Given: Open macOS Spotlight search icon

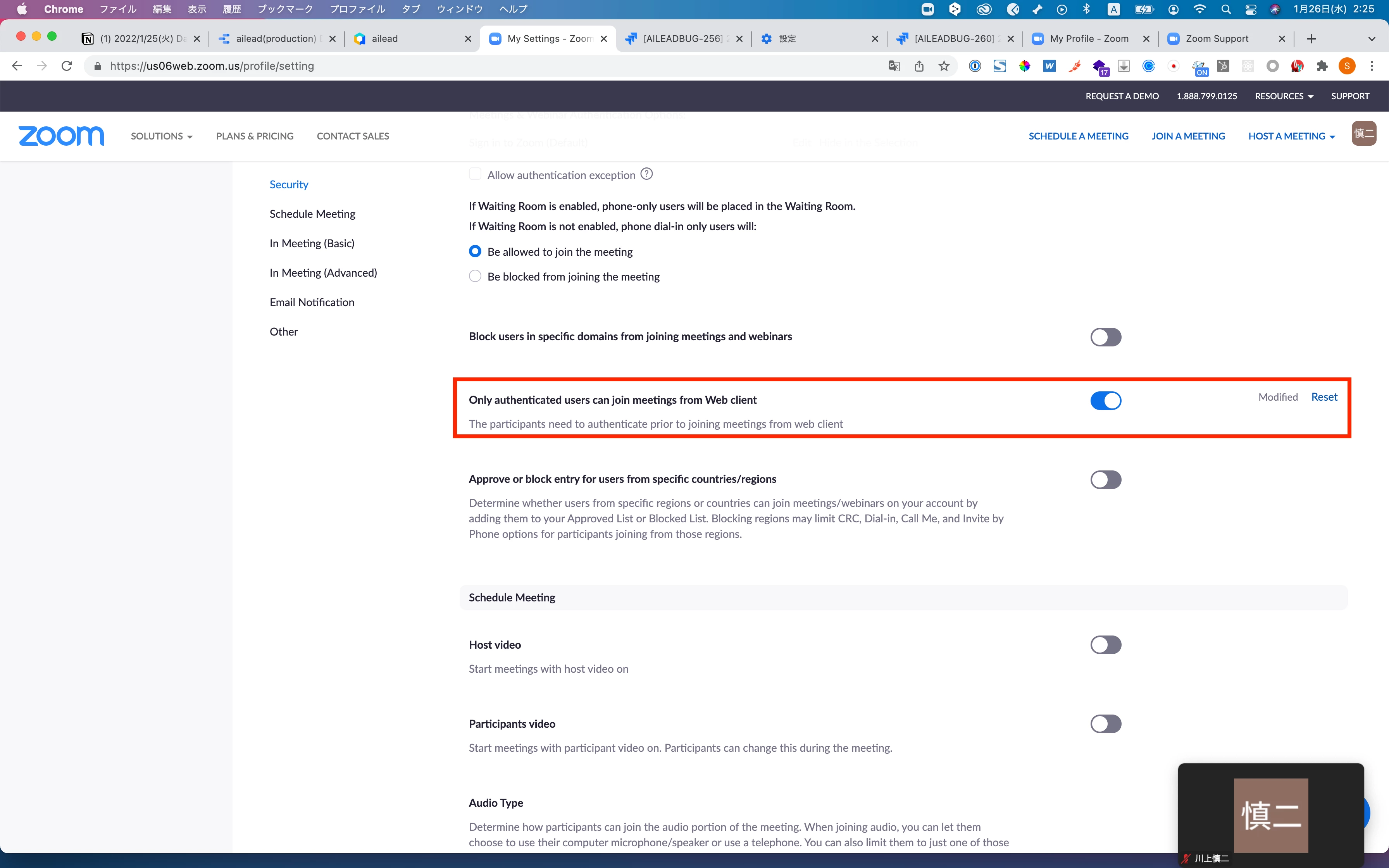Looking at the screenshot, I should click(1225, 9).
